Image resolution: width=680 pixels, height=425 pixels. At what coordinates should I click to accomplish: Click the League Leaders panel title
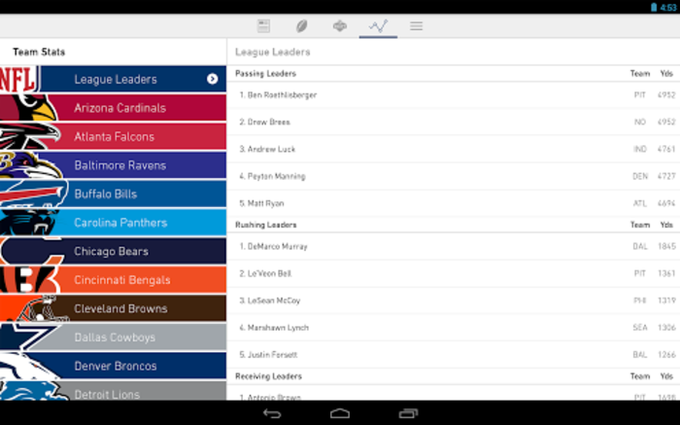click(x=273, y=52)
